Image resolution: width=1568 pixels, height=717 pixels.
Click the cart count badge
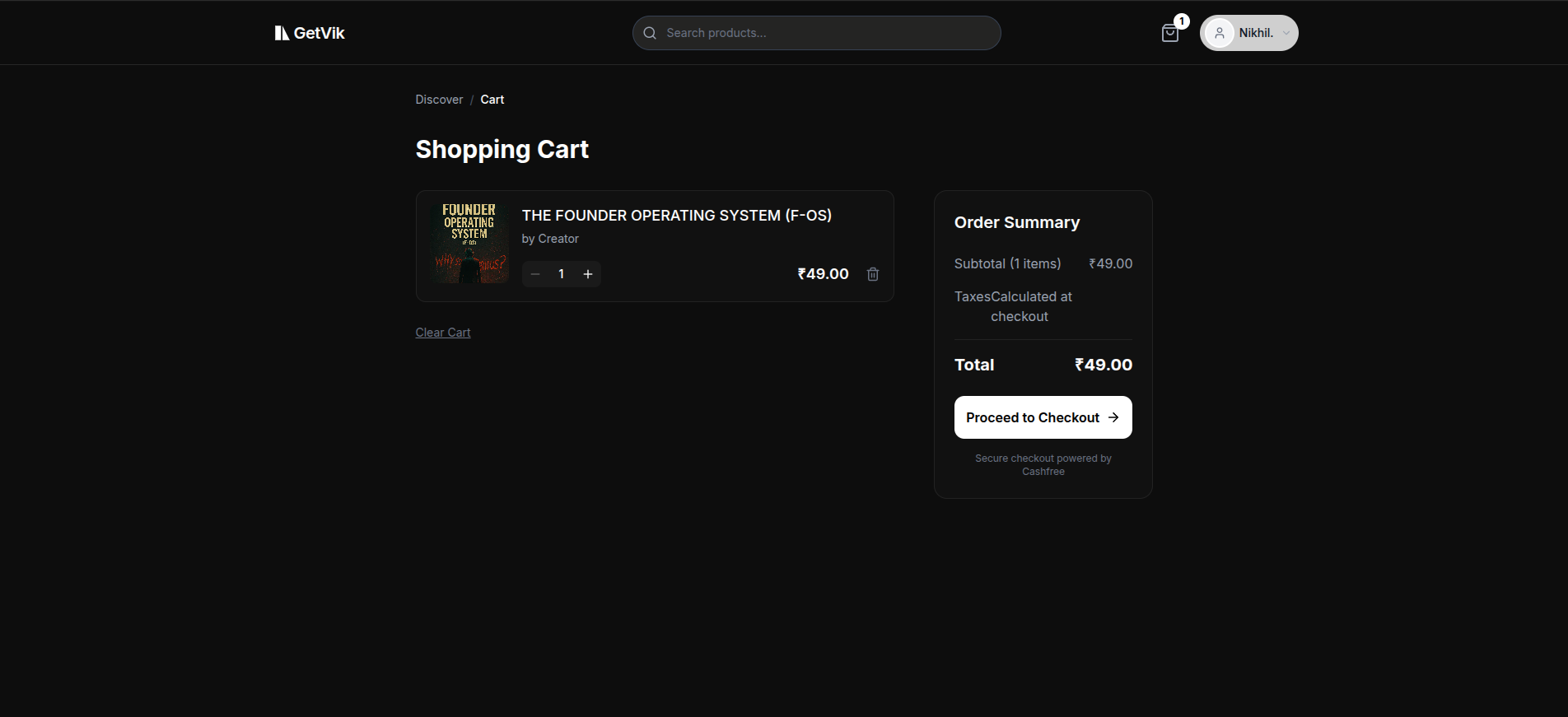[x=1182, y=21]
